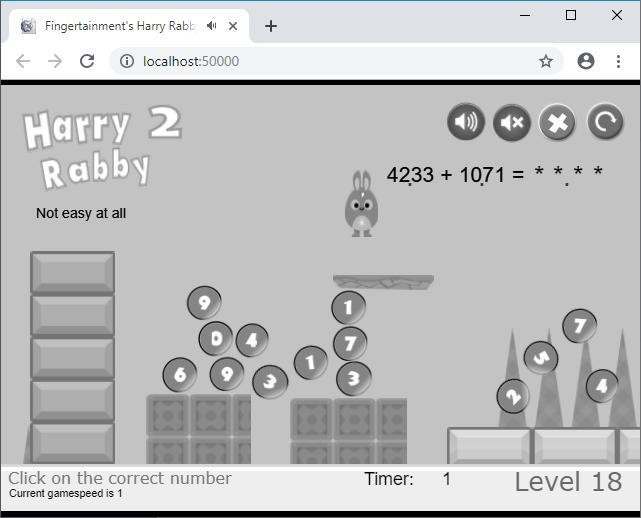Restart level with circular arrow button
Screen dimensions: 641x518
605,121
